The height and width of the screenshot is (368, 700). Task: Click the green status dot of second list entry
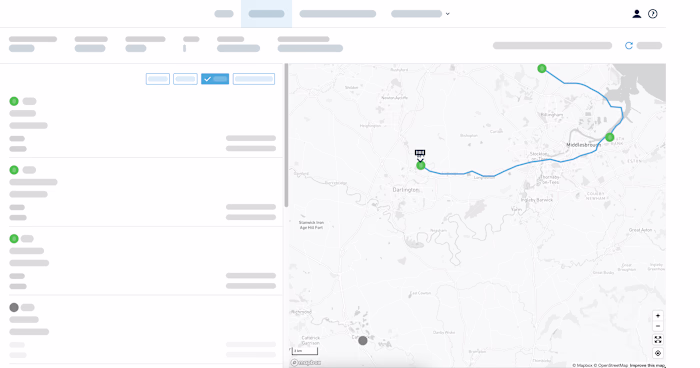[x=14, y=170]
